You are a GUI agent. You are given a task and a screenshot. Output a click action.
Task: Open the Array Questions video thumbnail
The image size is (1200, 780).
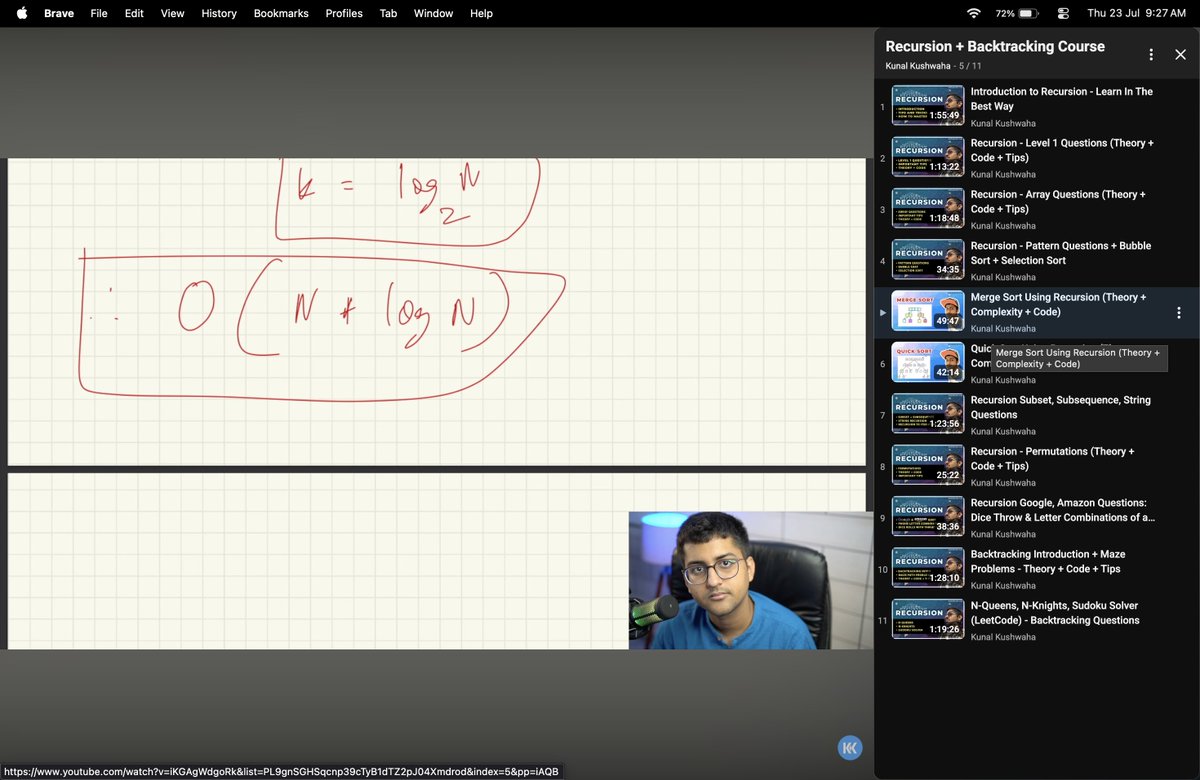tap(928, 209)
